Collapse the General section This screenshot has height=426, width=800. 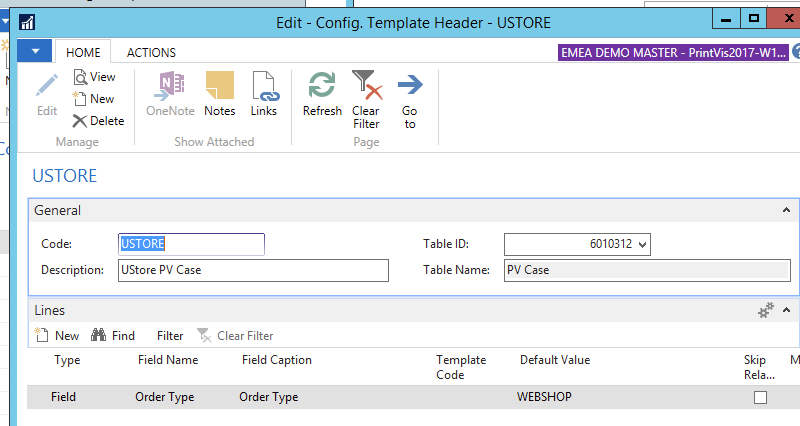tap(785, 211)
